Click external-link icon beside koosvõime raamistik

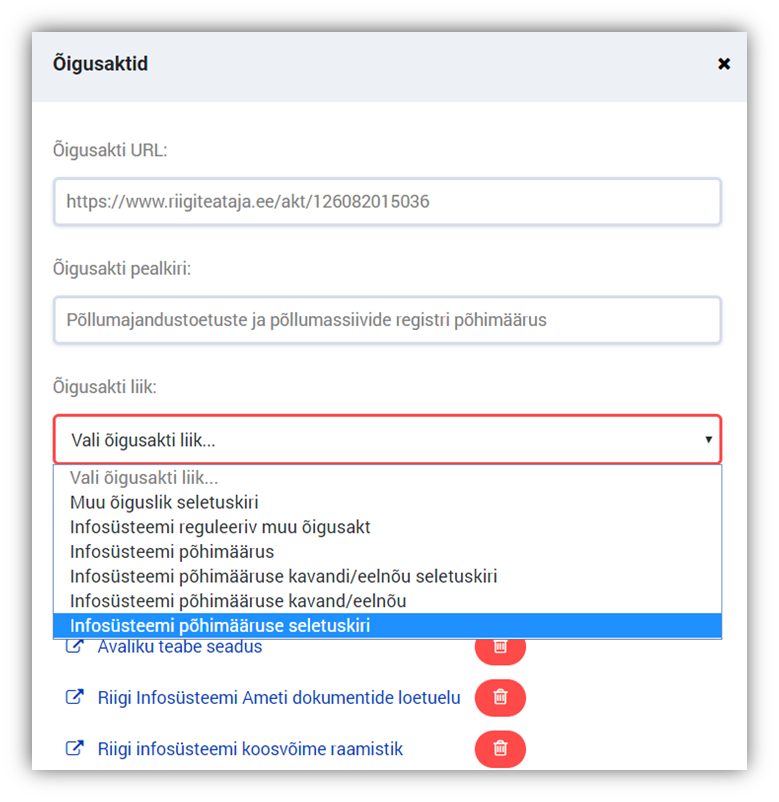[74, 748]
